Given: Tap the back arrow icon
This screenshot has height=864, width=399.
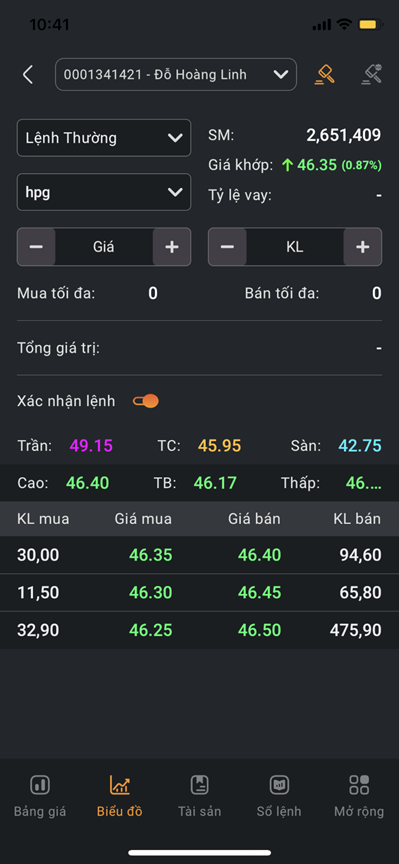Looking at the screenshot, I should click(28, 74).
